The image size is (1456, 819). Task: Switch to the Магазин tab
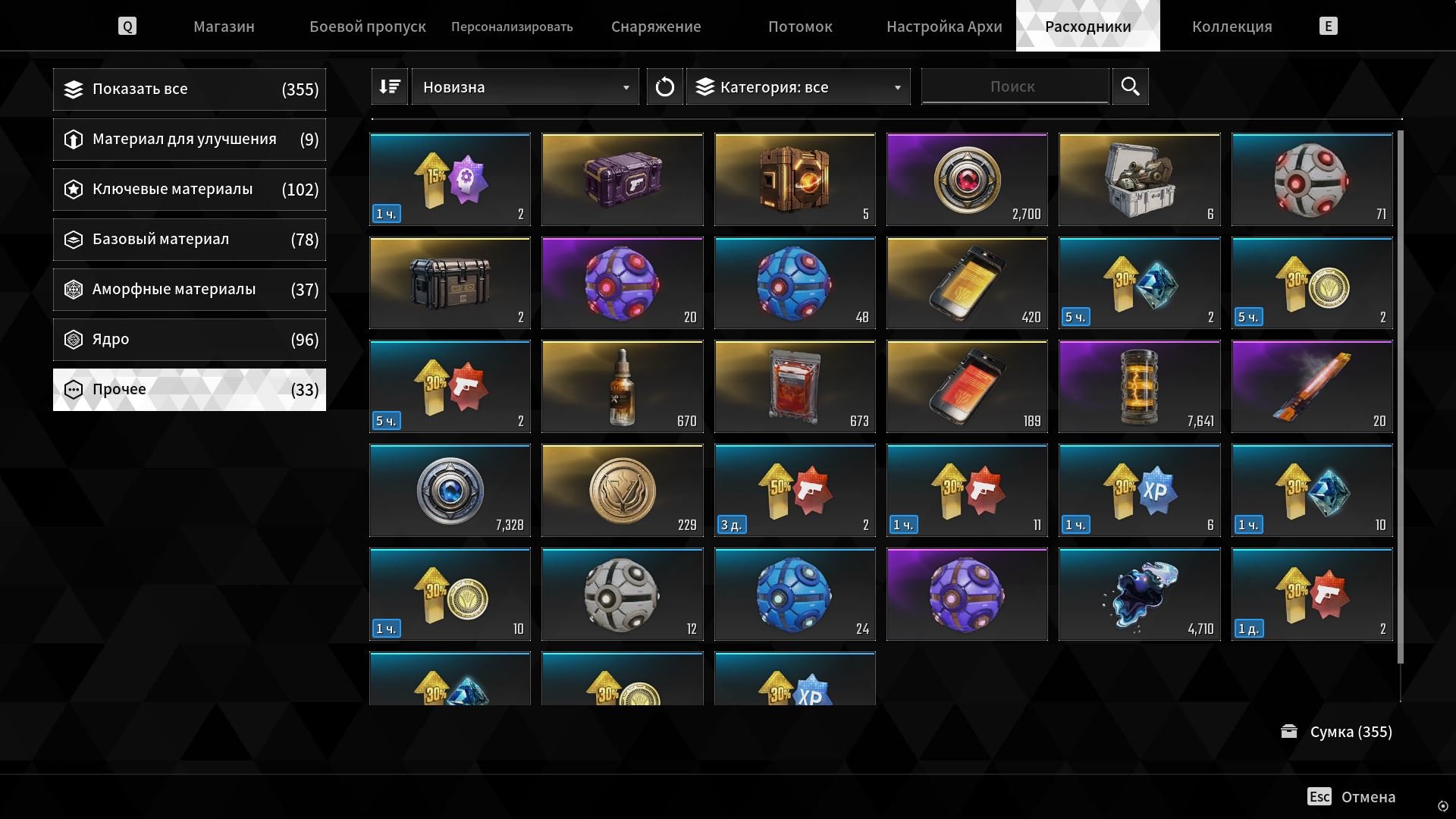(x=224, y=27)
